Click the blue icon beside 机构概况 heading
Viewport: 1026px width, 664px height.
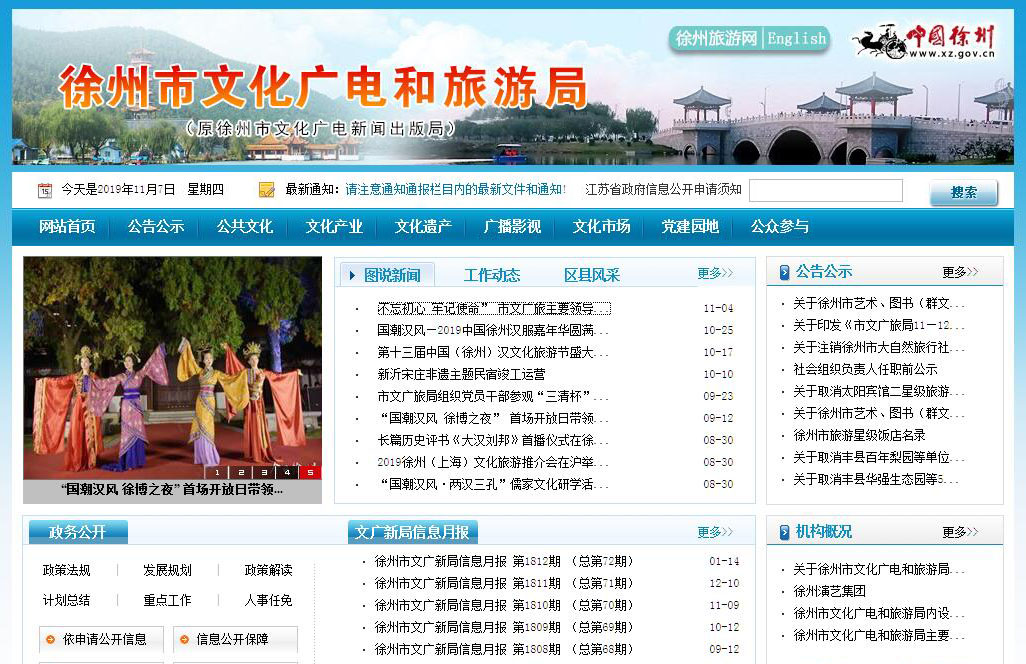pos(783,532)
